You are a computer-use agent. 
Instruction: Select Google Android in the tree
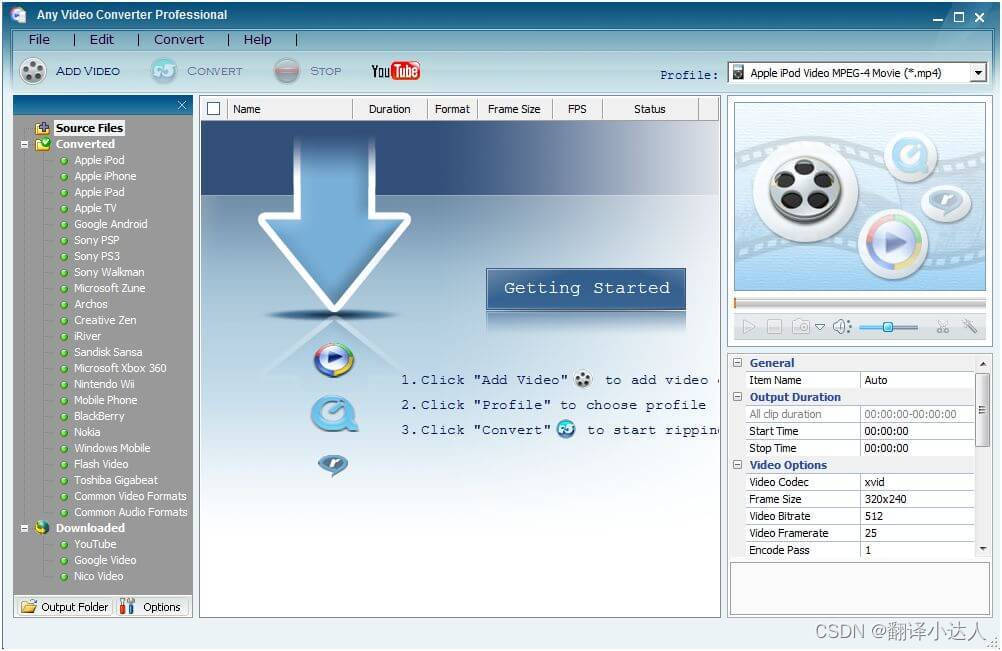[x=111, y=224]
